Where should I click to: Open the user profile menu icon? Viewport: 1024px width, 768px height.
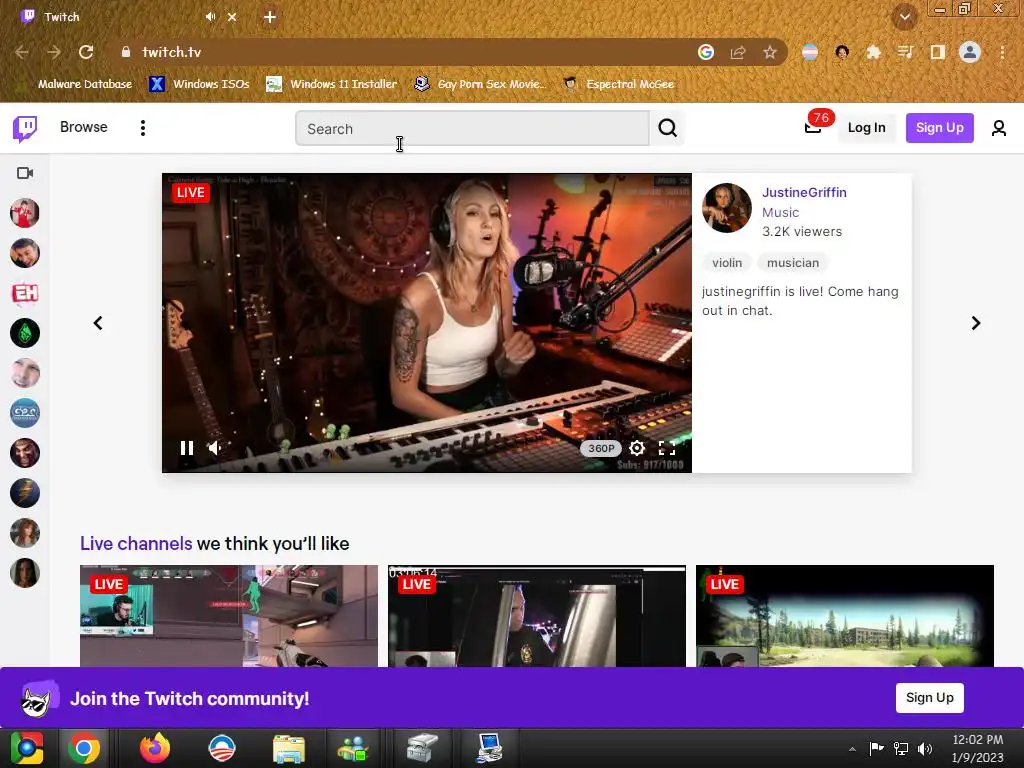(x=999, y=128)
